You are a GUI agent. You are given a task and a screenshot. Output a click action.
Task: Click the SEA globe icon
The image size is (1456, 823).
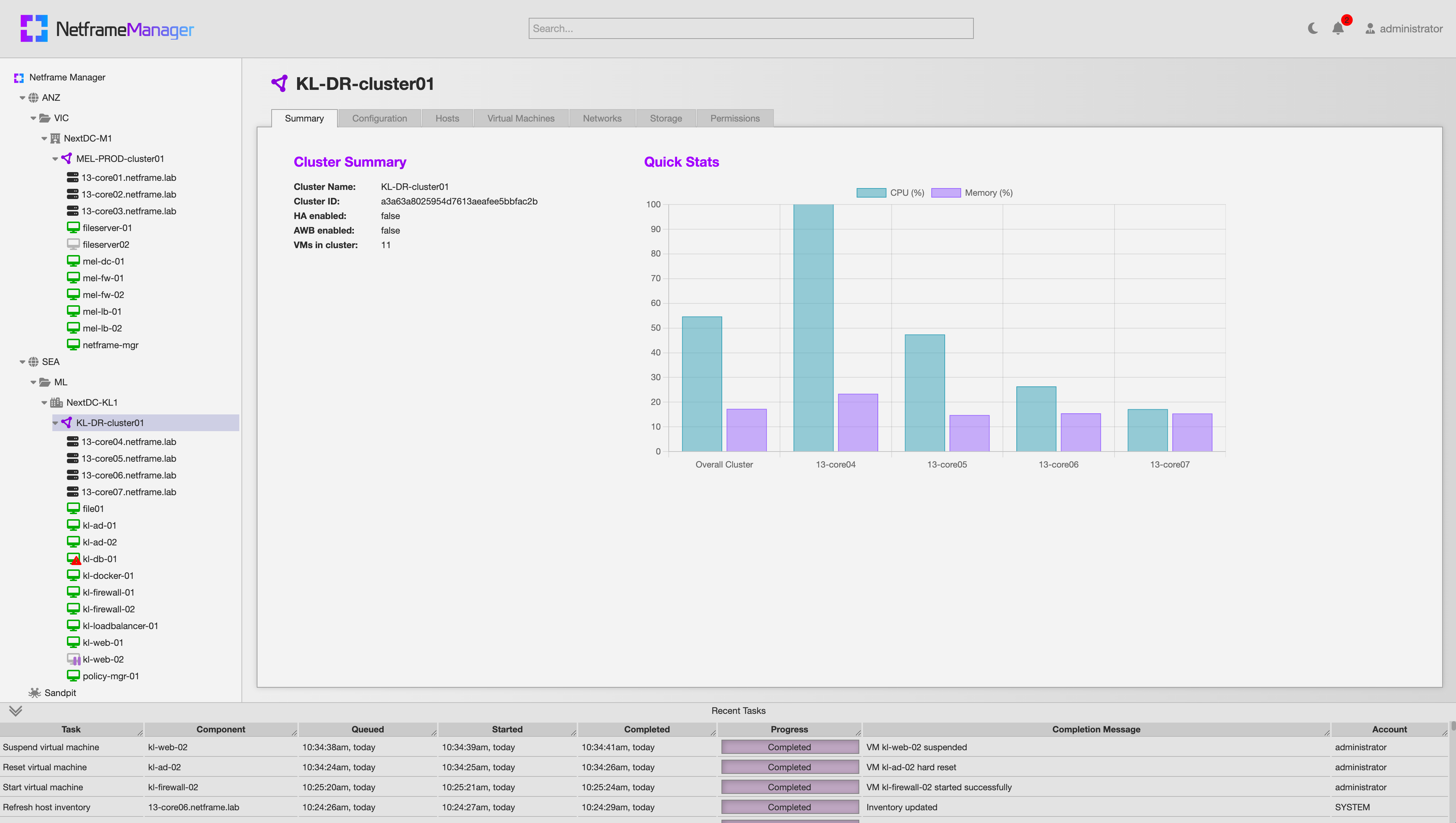coord(33,362)
